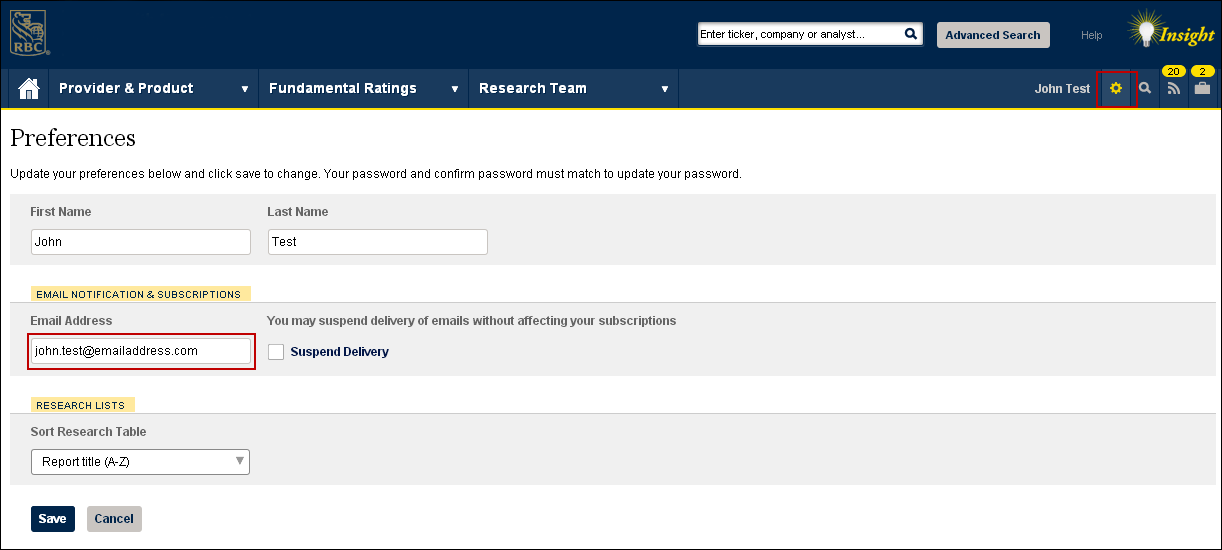This screenshot has width=1222, height=550.
Task: Expand the Provider & Product menu
Action: [154, 89]
